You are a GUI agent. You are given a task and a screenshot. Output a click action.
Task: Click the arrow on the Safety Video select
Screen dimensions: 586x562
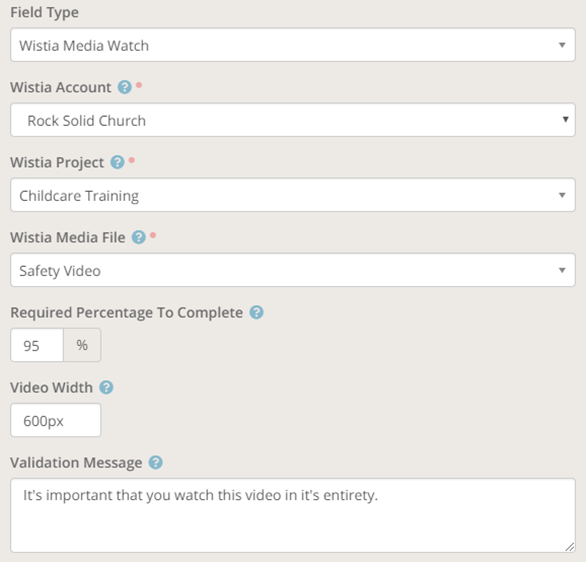[562, 270]
